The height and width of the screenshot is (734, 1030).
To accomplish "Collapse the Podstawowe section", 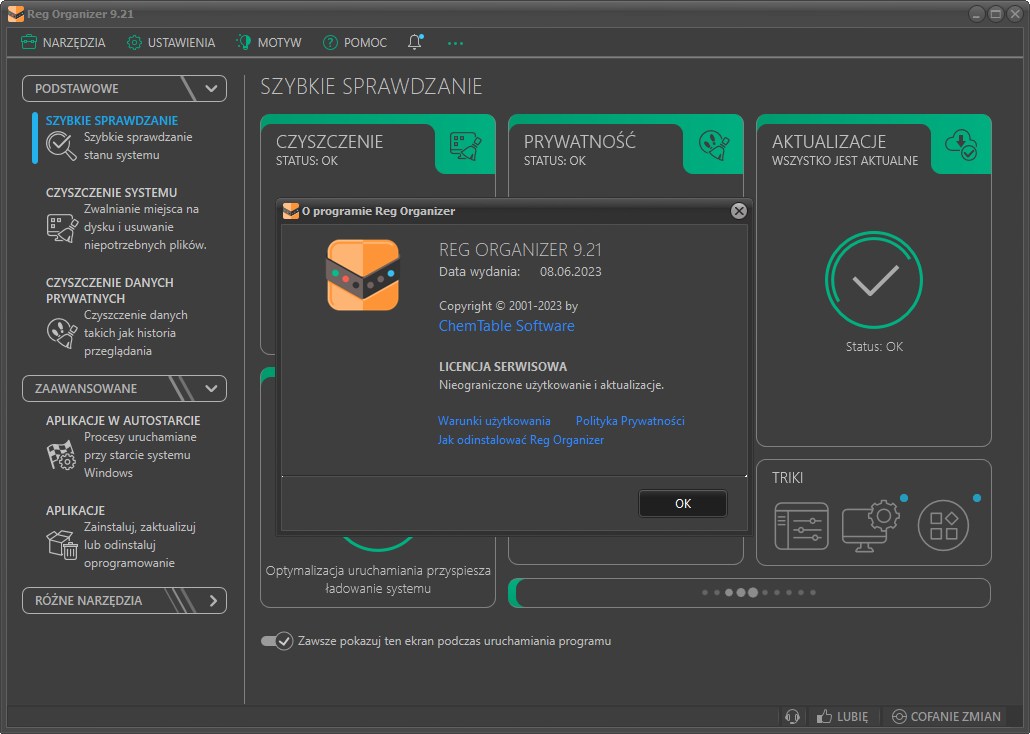I will click(124, 89).
